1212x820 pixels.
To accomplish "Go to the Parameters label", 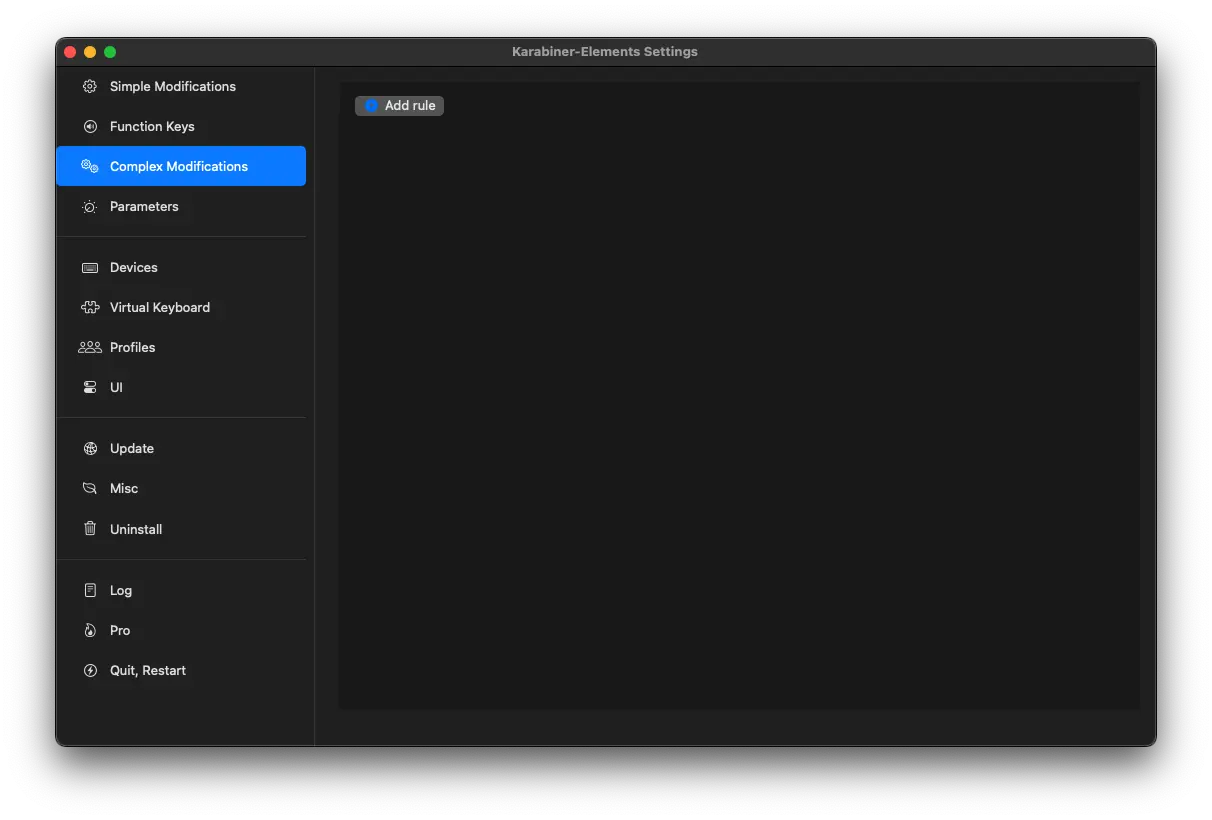I will (144, 206).
